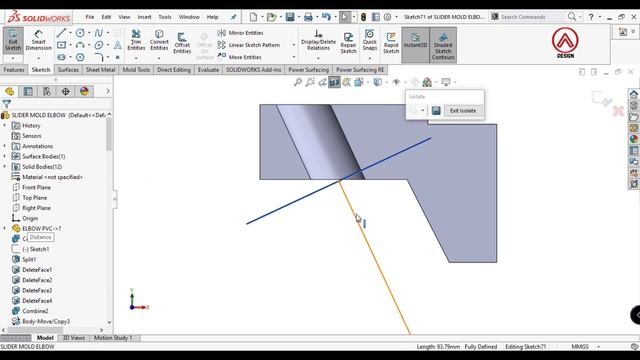Click the Section View icon

pyautogui.click(x=334, y=82)
